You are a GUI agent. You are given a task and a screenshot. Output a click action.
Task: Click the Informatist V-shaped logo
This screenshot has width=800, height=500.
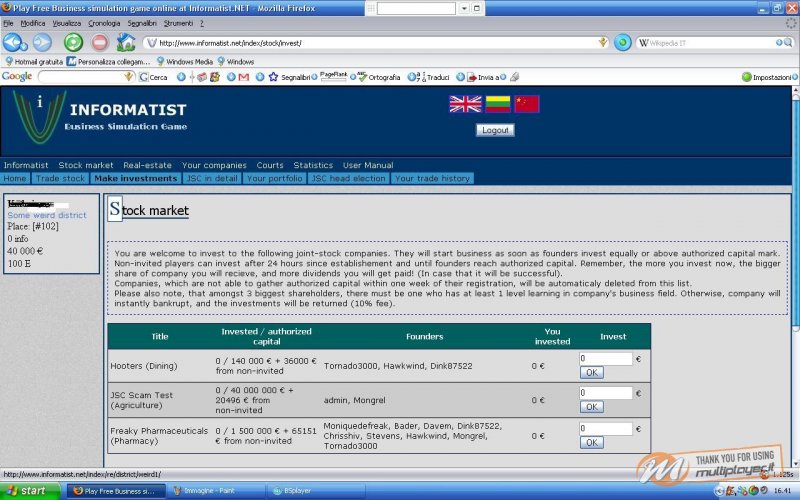[x=39, y=117]
